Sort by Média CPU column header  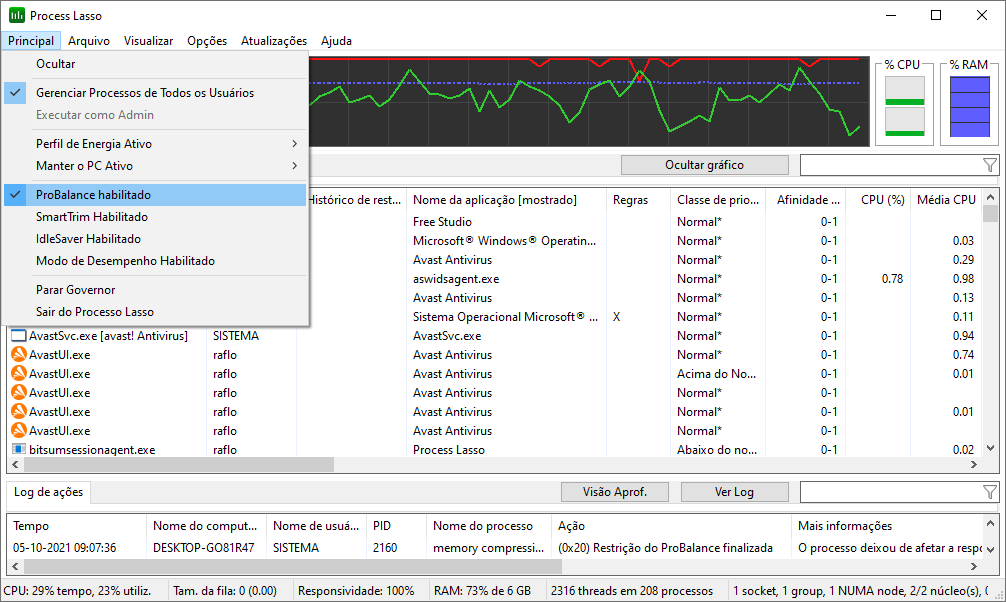click(x=946, y=200)
